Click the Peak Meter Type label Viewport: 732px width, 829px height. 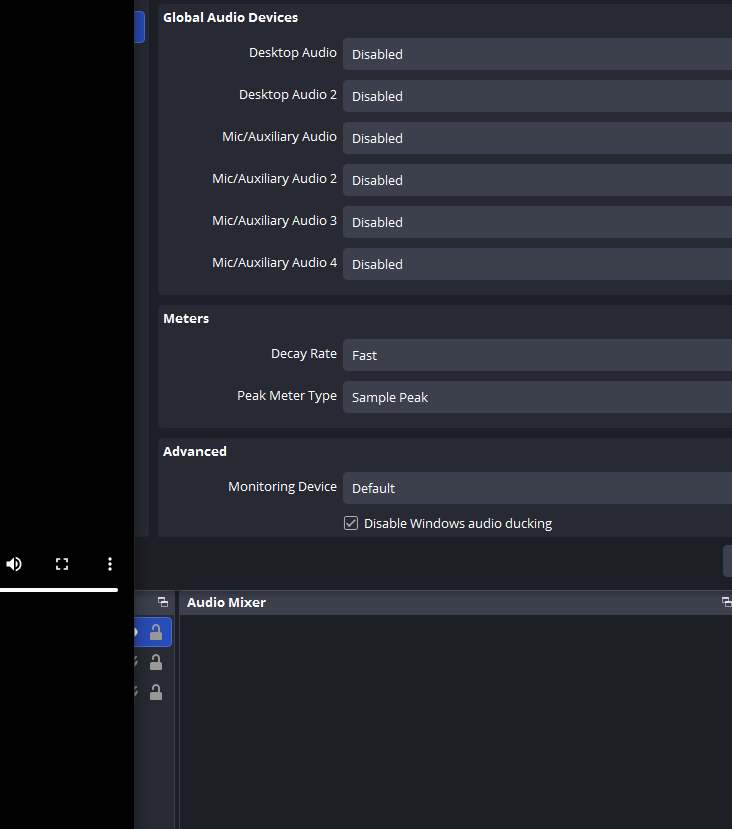tap(287, 396)
